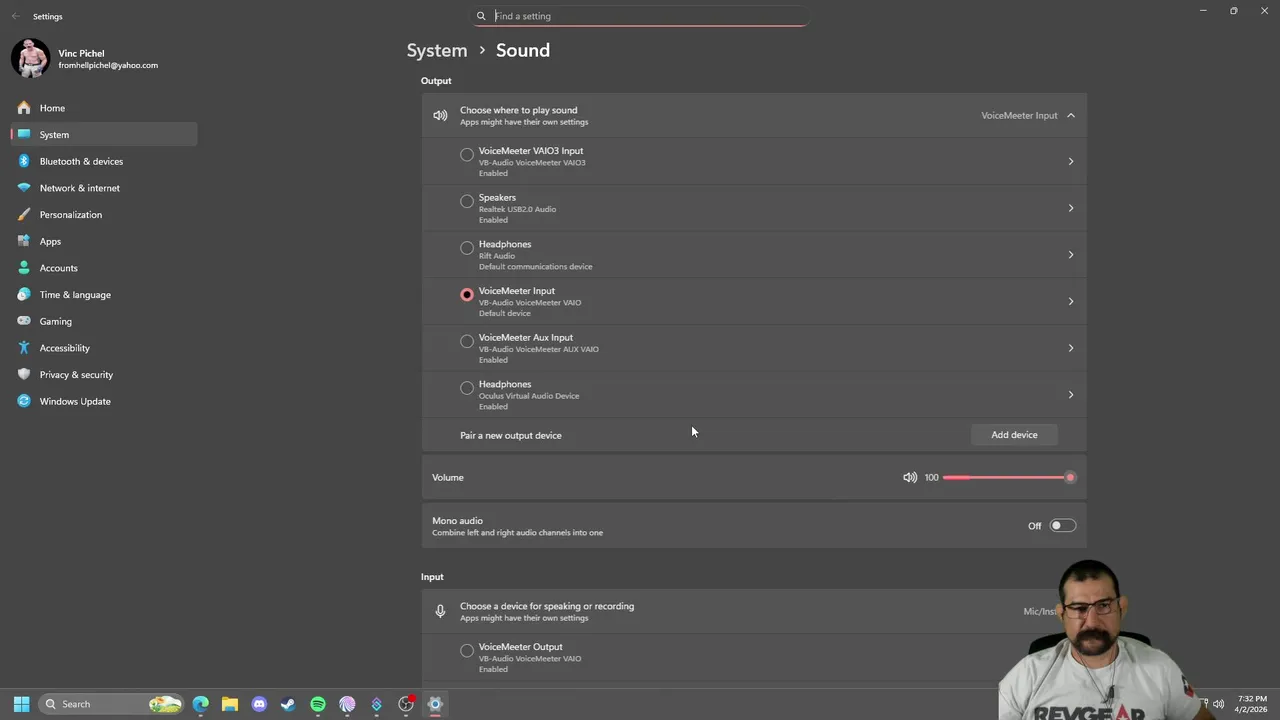The image size is (1280, 720).
Task: Click the back arrow next to Settings
Action: (15, 16)
